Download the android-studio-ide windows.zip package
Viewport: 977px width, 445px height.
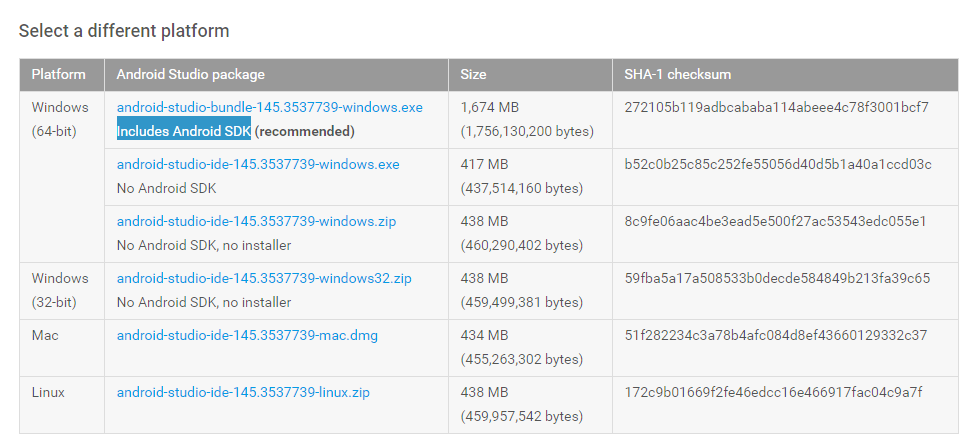(256, 221)
